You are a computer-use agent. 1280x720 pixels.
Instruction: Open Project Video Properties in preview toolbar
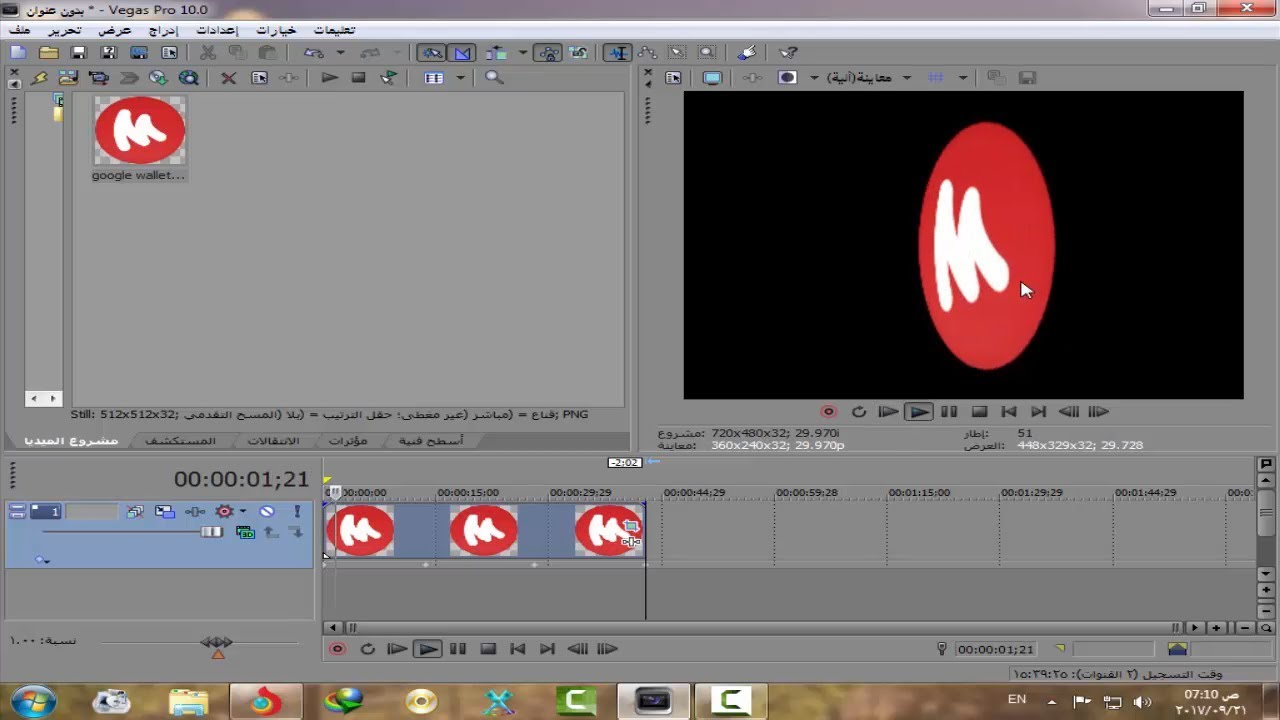pyautogui.click(x=673, y=77)
